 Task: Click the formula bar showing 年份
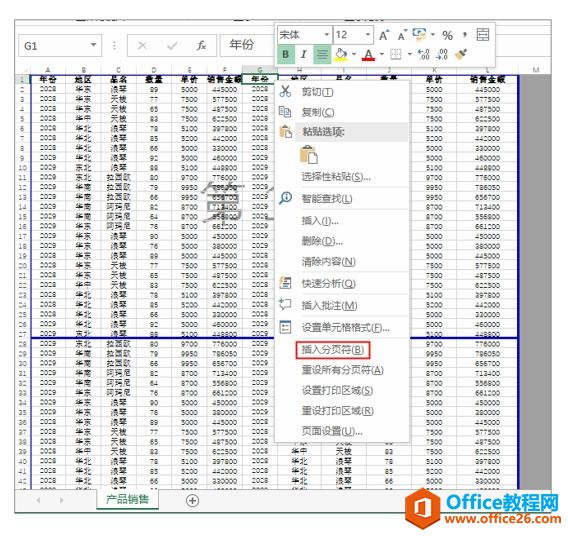(x=247, y=45)
